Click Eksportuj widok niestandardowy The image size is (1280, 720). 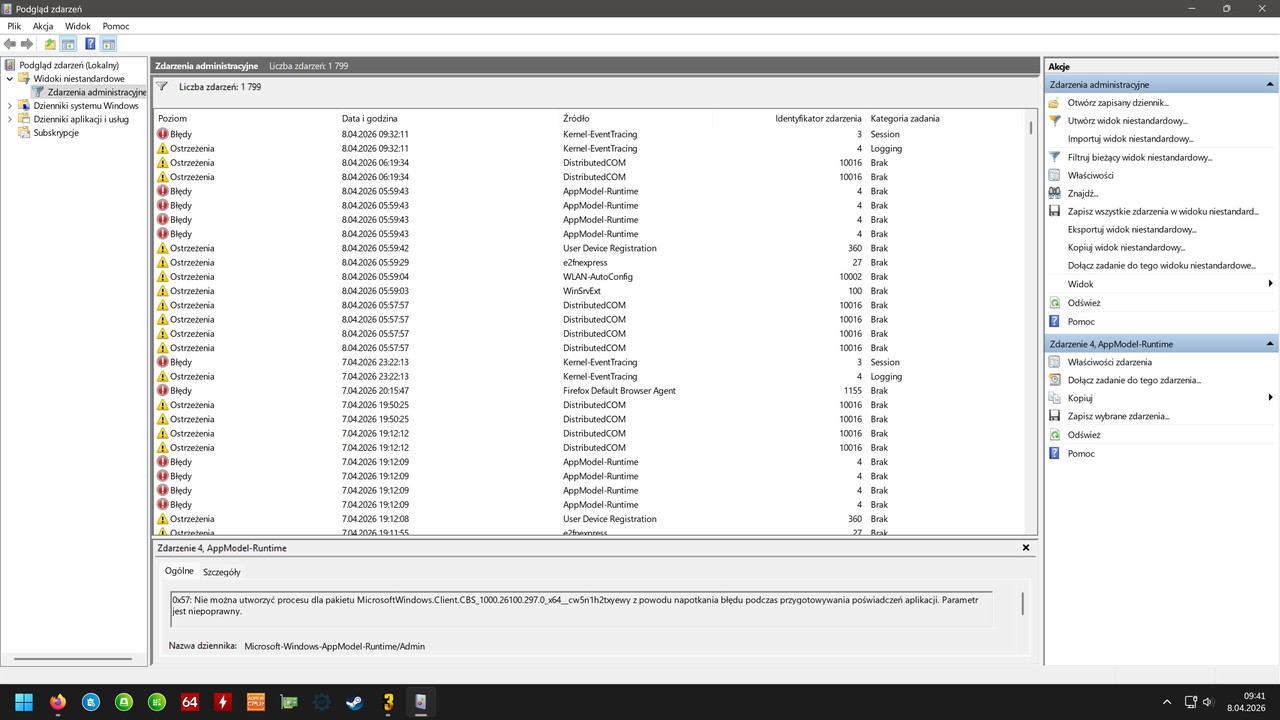coord(1132,229)
